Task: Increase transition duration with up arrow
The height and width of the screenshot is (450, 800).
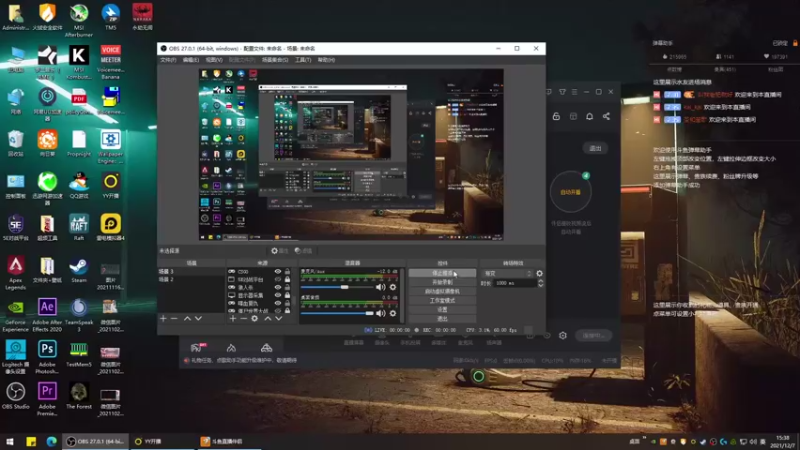Action: (x=540, y=281)
